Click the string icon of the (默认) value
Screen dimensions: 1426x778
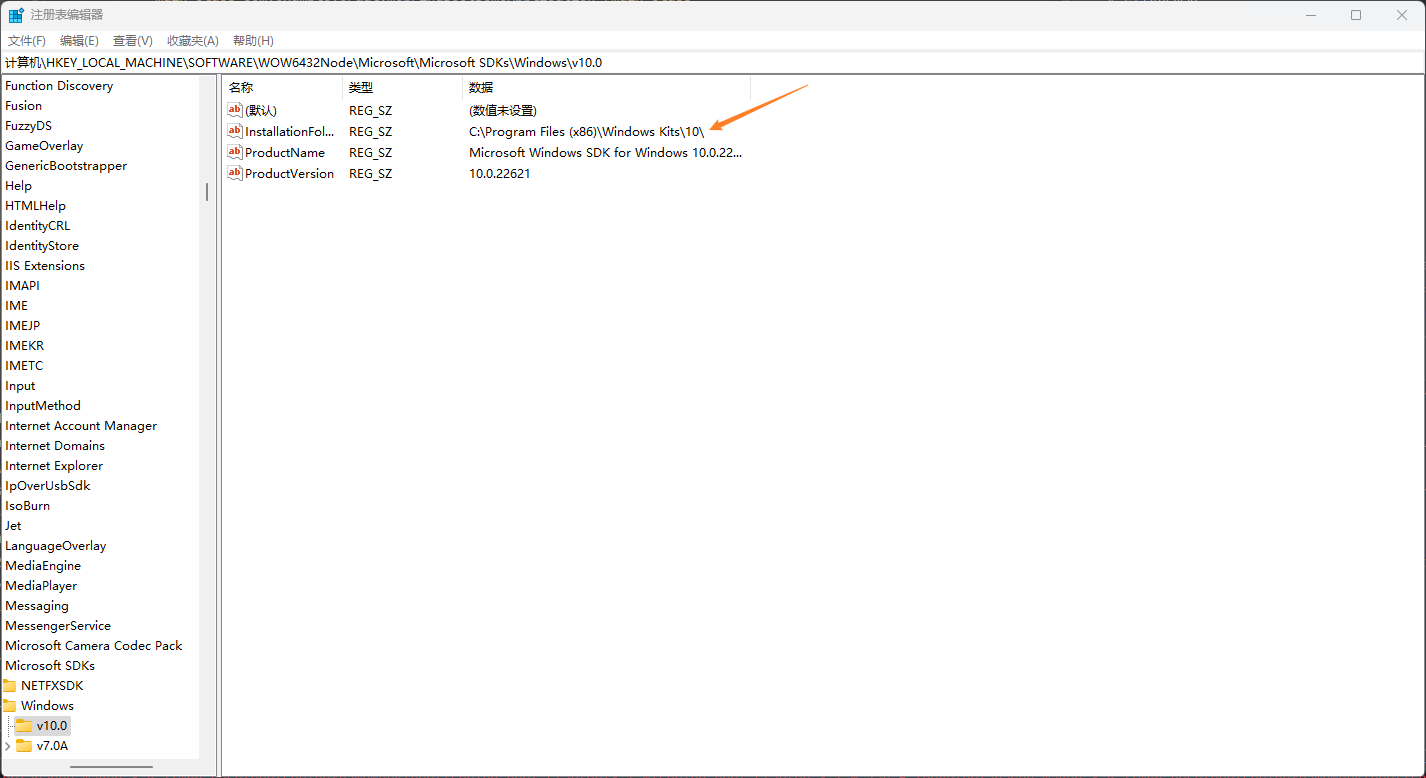tap(235, 110)
